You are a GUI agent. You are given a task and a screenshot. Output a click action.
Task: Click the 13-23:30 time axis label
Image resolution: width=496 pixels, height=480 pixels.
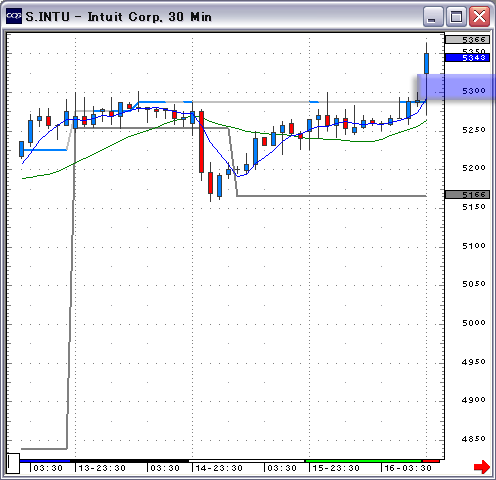[x=102, y=468]
